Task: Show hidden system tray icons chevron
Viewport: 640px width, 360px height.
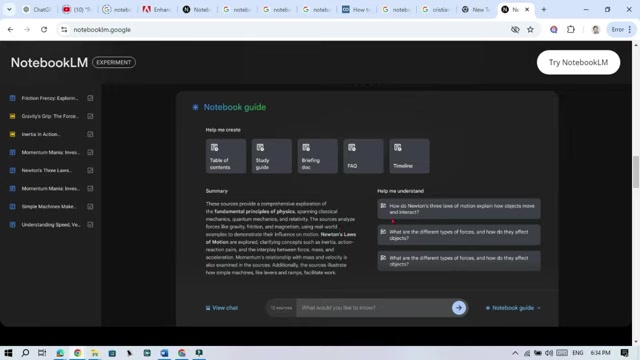Action: click(x=515, y=353)
